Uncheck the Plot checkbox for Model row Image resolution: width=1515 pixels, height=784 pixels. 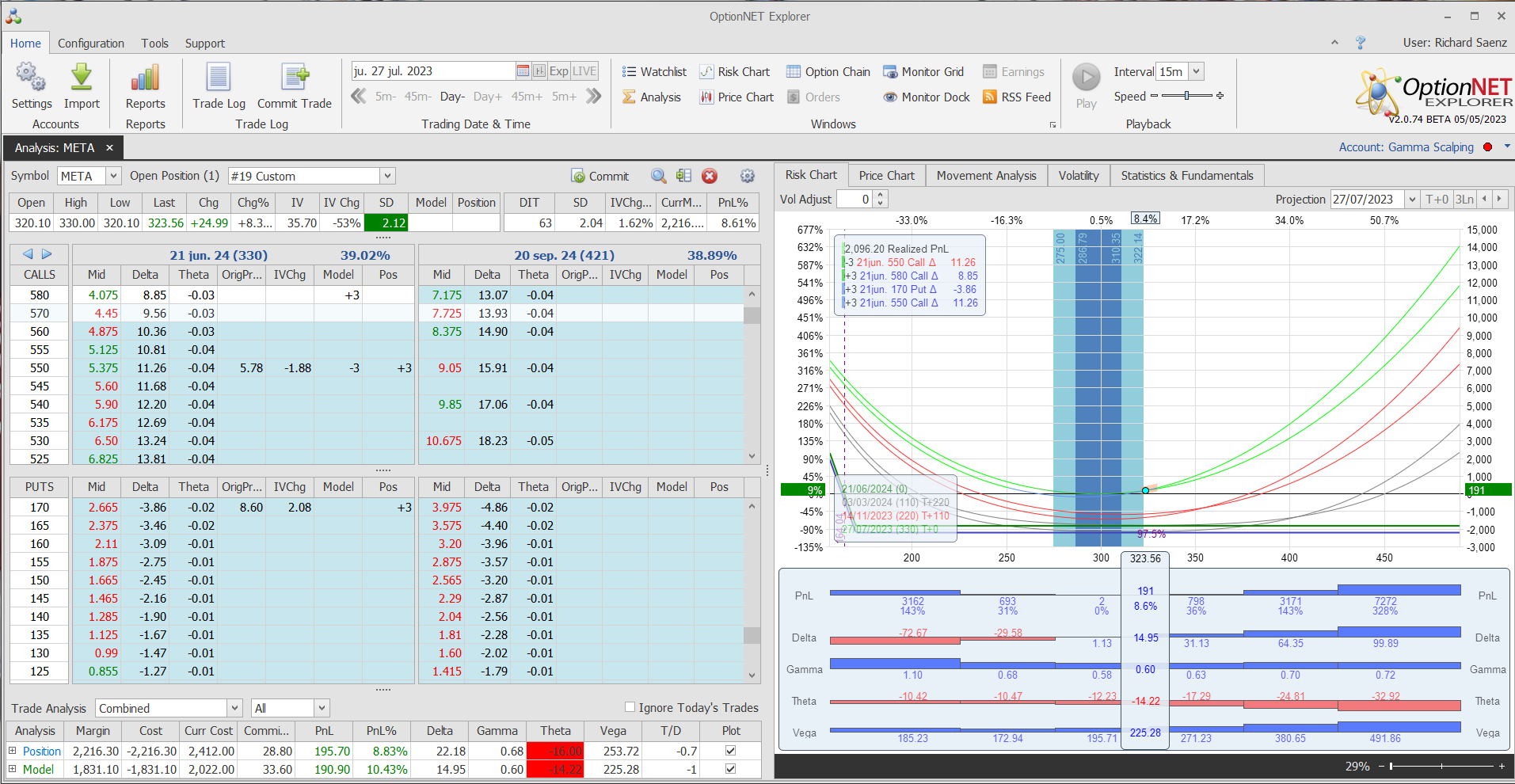(x=730, y=769)
